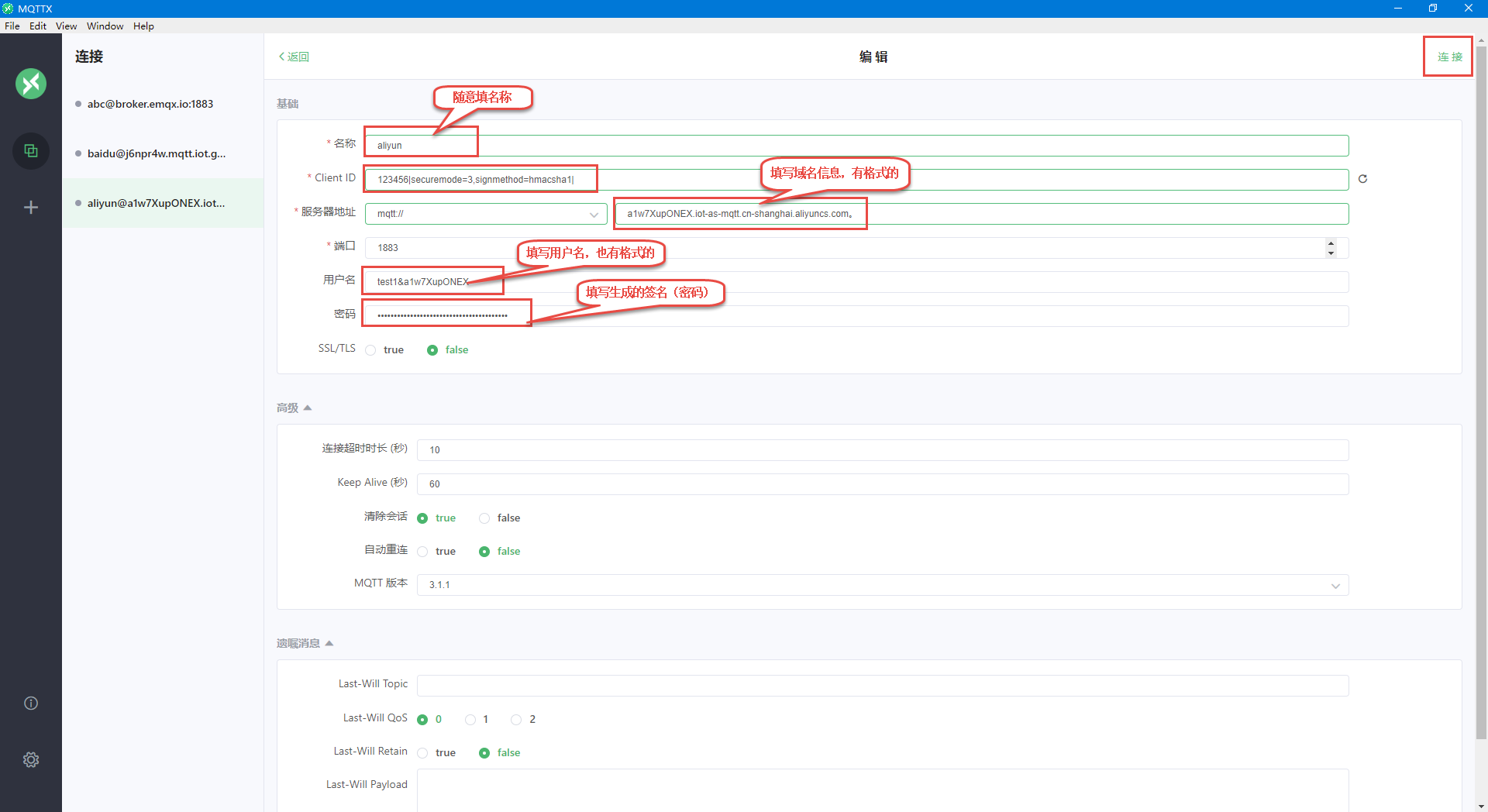Regenerate Client ID with the refresh icon

(x=1362, y=179)
